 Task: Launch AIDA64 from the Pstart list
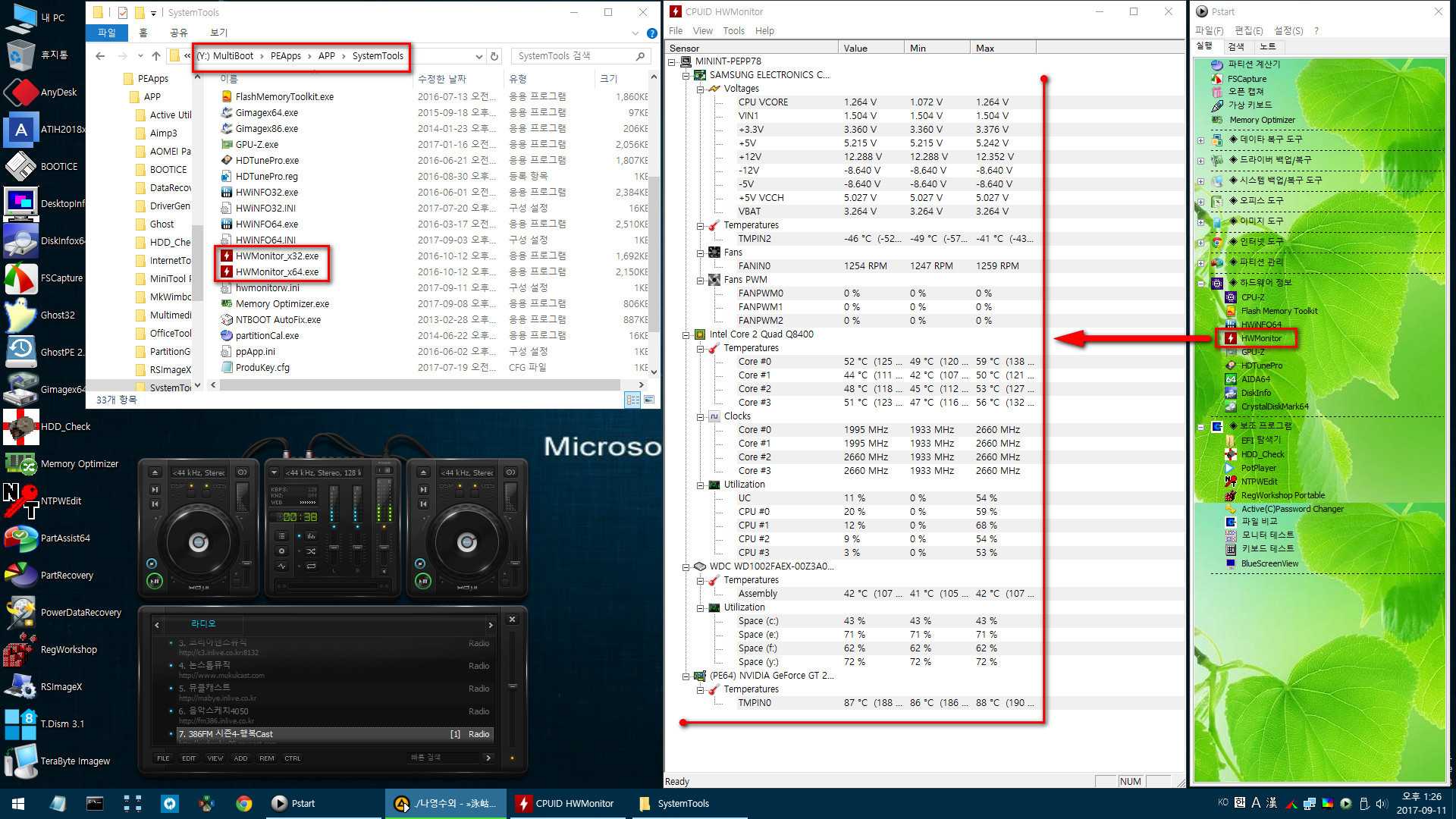[x=1255, y=379]
